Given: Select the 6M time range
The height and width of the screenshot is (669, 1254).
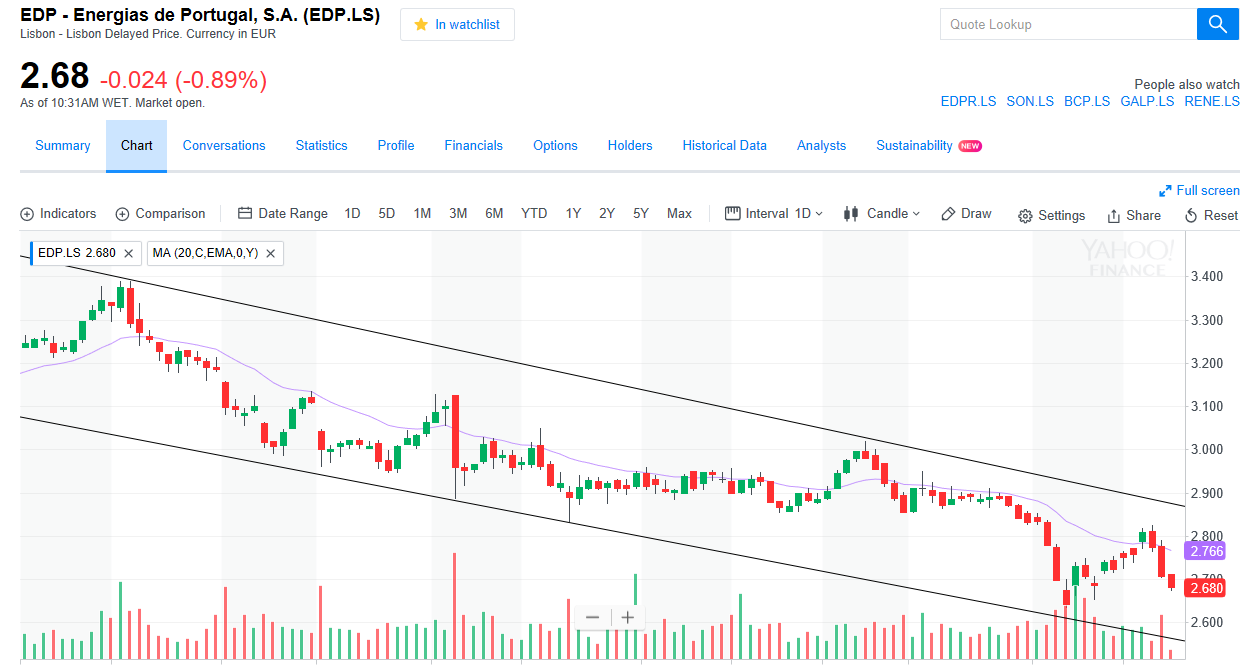Looking at the screenshot, I should tap(494, 214).
